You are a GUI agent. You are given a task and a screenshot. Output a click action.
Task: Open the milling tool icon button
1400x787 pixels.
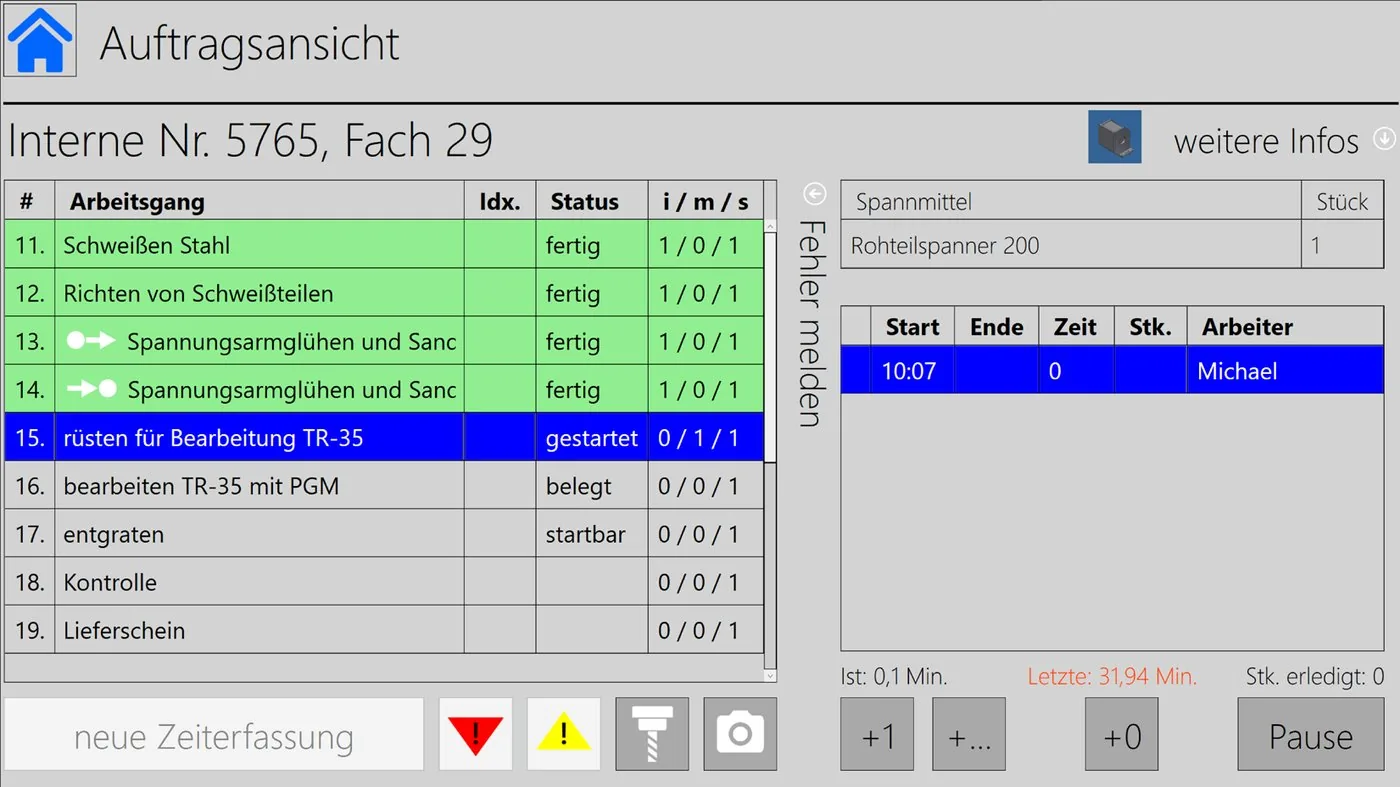click(652, 734)
